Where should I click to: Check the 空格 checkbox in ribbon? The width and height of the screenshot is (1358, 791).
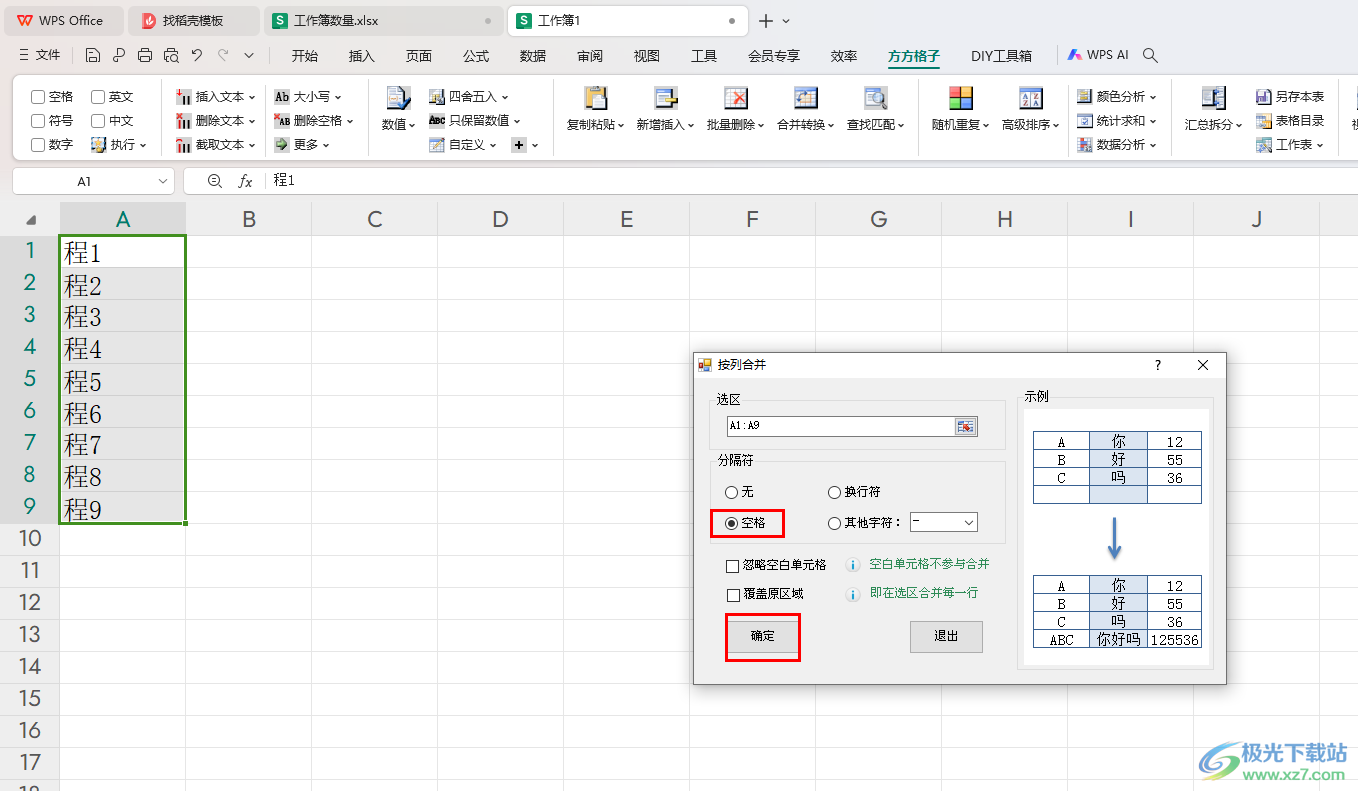tap(38, 97)
